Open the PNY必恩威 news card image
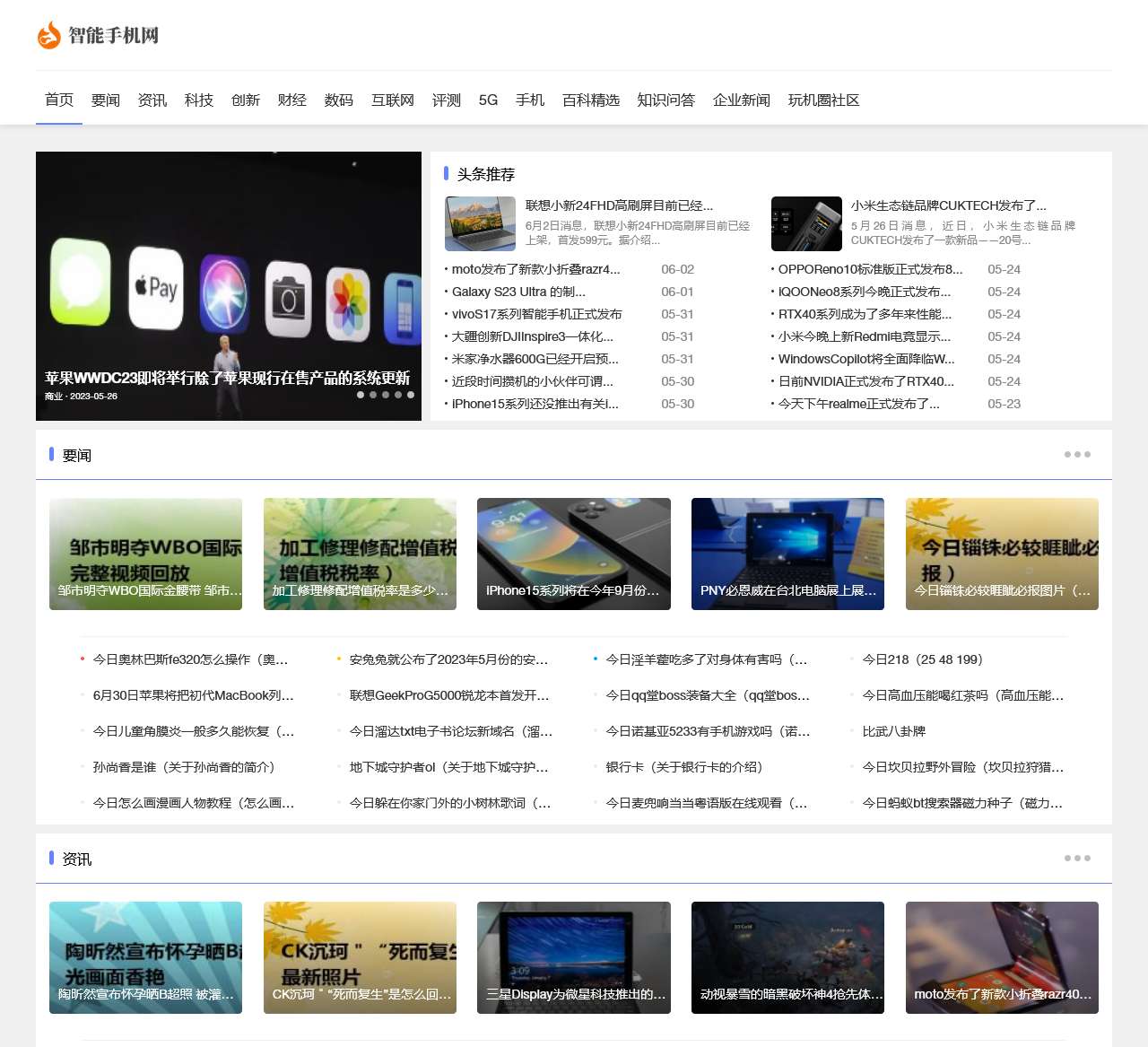This screenshot has height=1047, width=1148. [787, 554]
